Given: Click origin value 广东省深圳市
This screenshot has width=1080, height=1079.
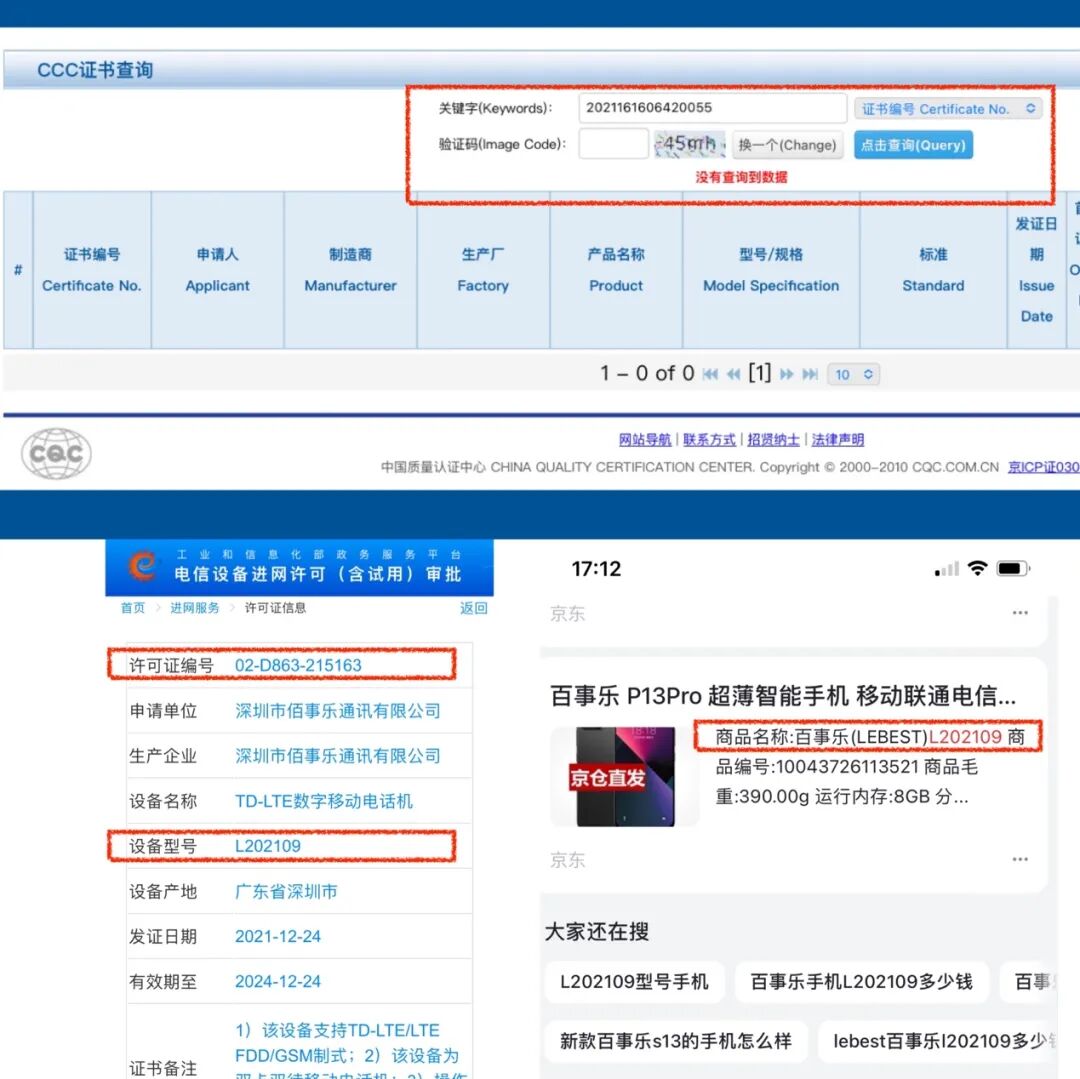Looking at the screenshot, I should 286,891.
